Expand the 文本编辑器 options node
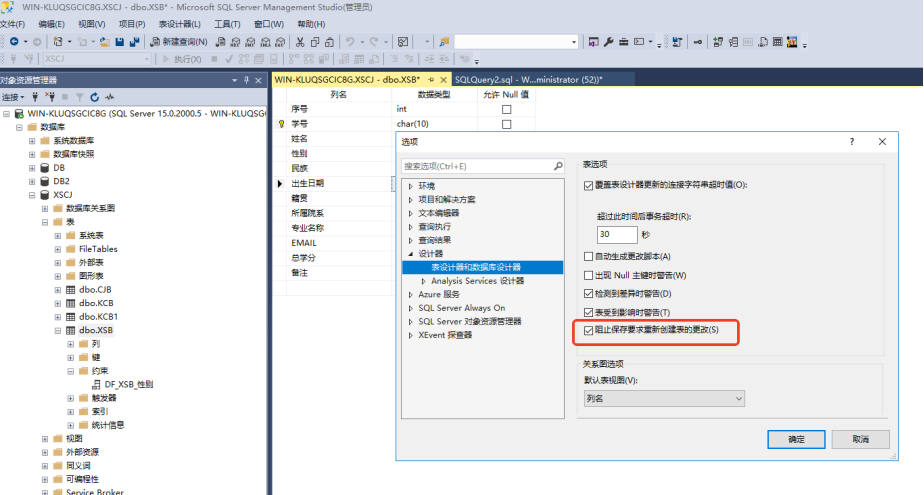Viewport: 924px width, 495px height. tap(411, 213)
